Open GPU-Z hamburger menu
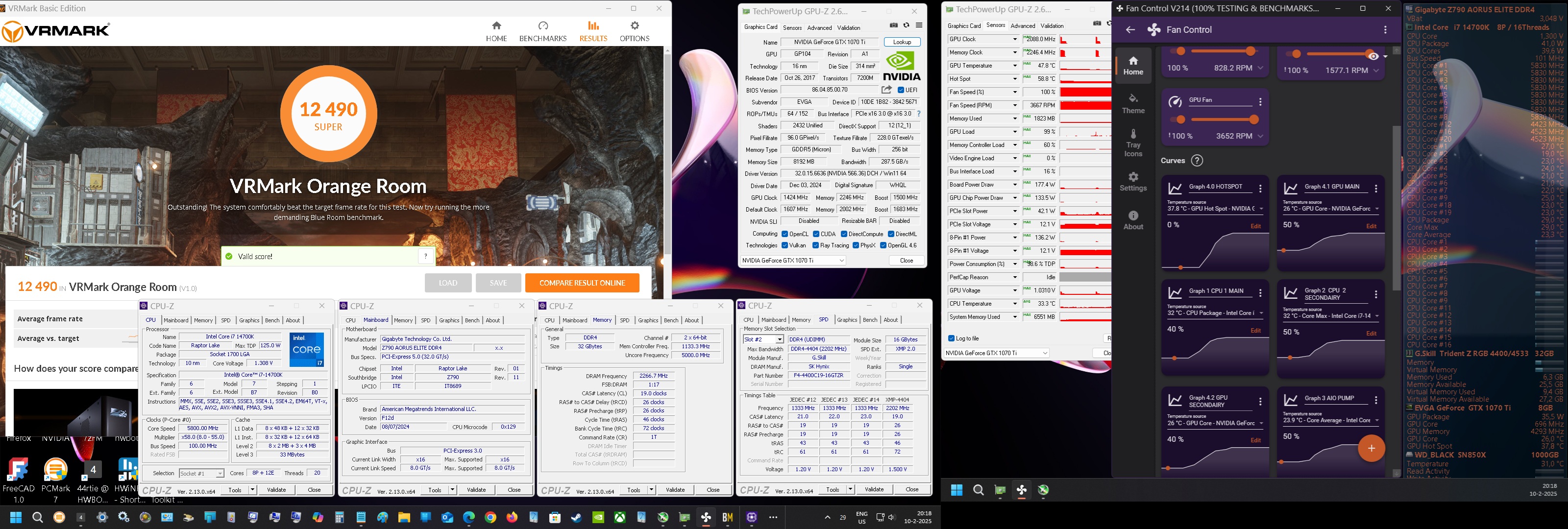Image resolution: width=1568 pixels, height=529 pixels. click(x=919, y=25)
